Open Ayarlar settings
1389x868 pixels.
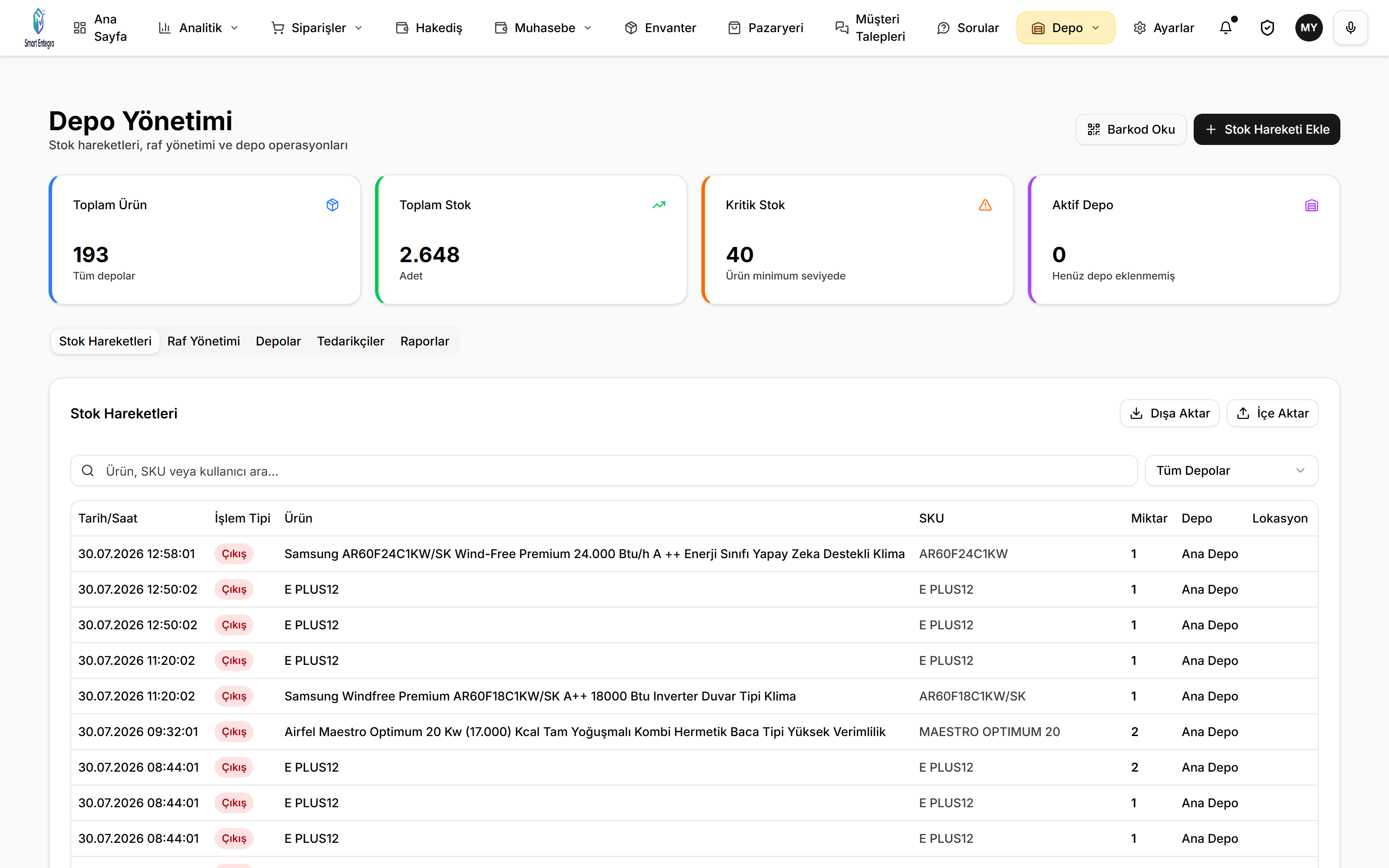tap(1163, 27)
